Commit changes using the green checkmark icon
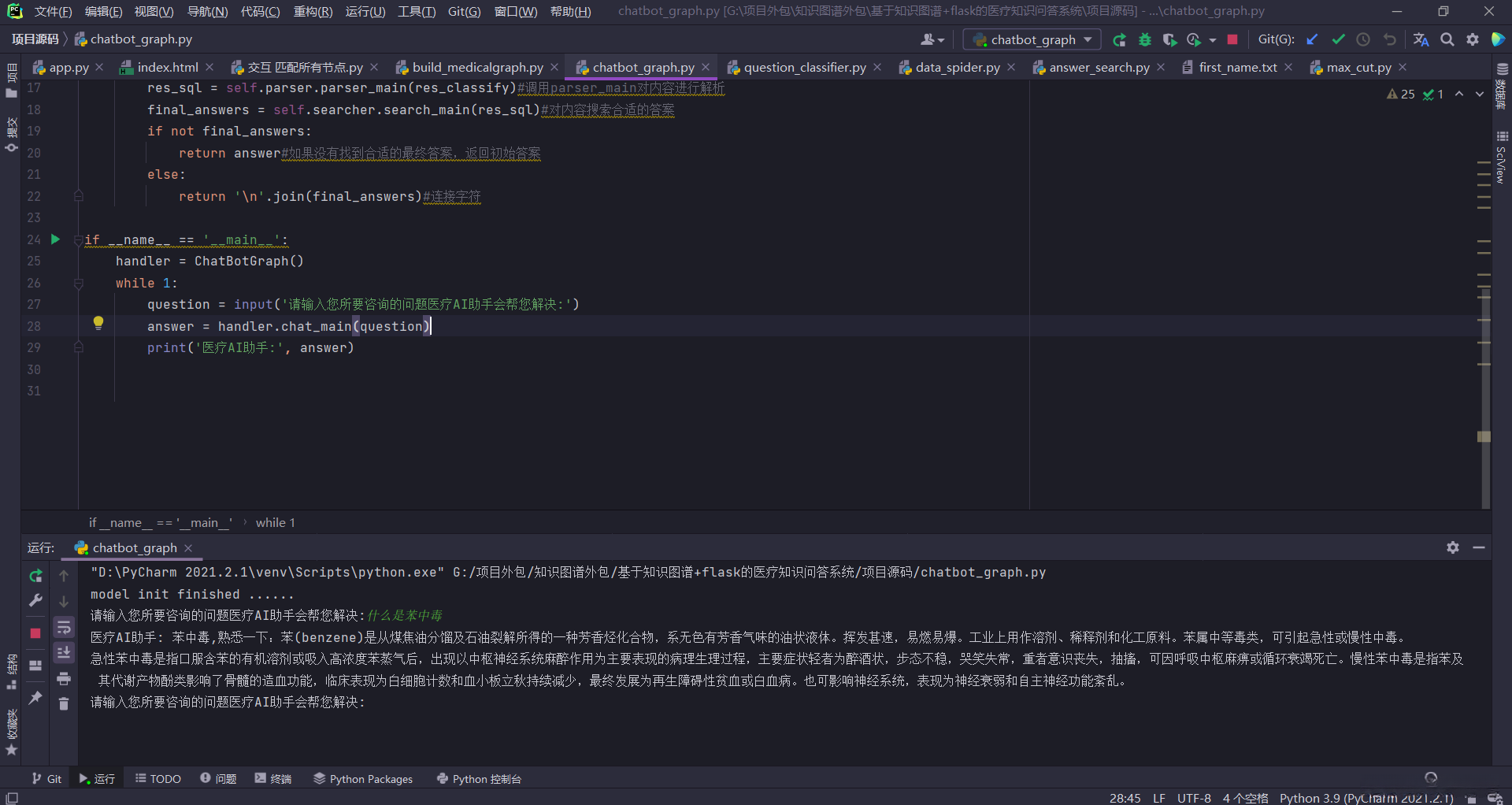Image resolution: width=1512 pixels, height=805 pixels. 1339,39
